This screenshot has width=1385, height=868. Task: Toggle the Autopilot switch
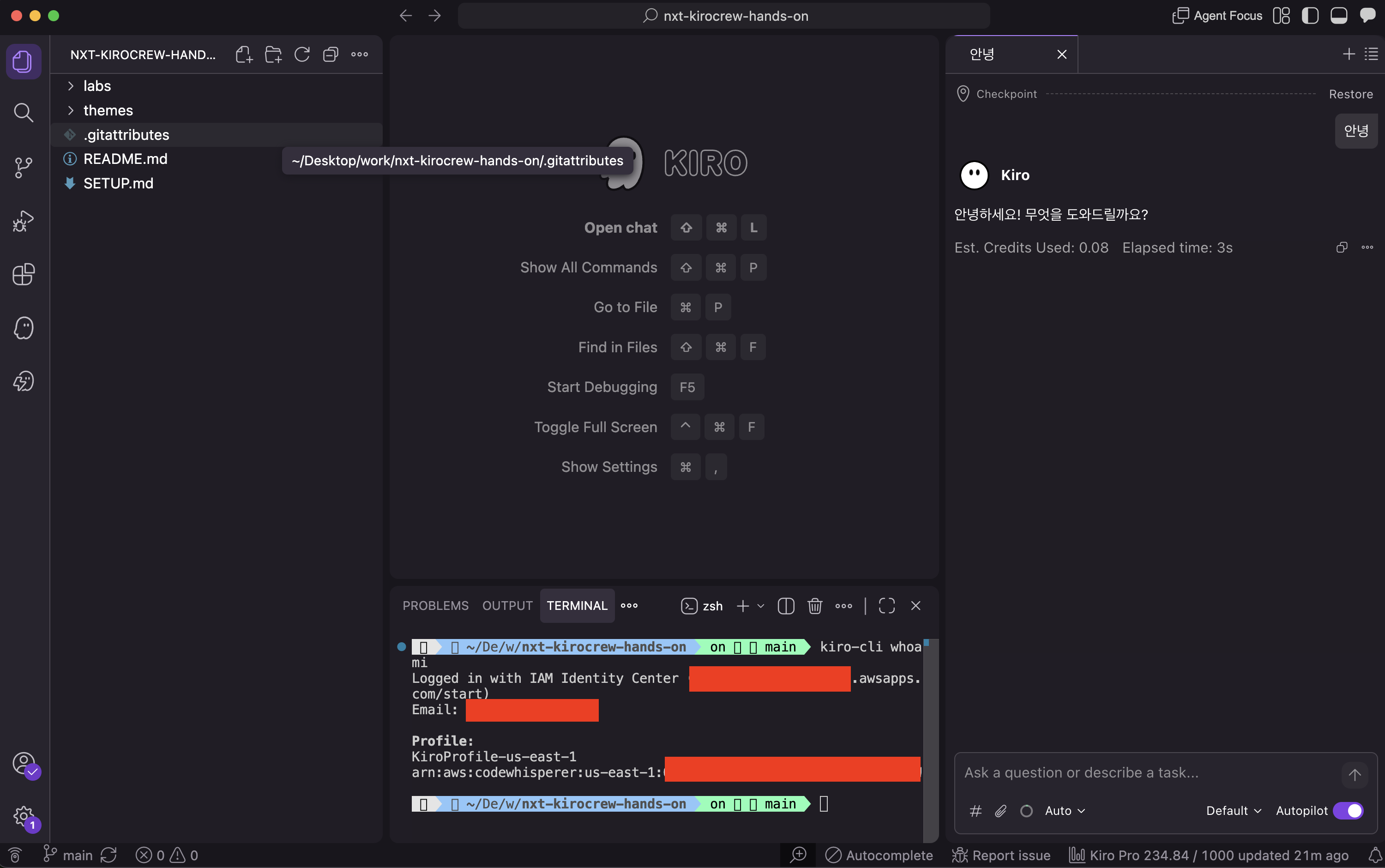(x=1348, y=811)
